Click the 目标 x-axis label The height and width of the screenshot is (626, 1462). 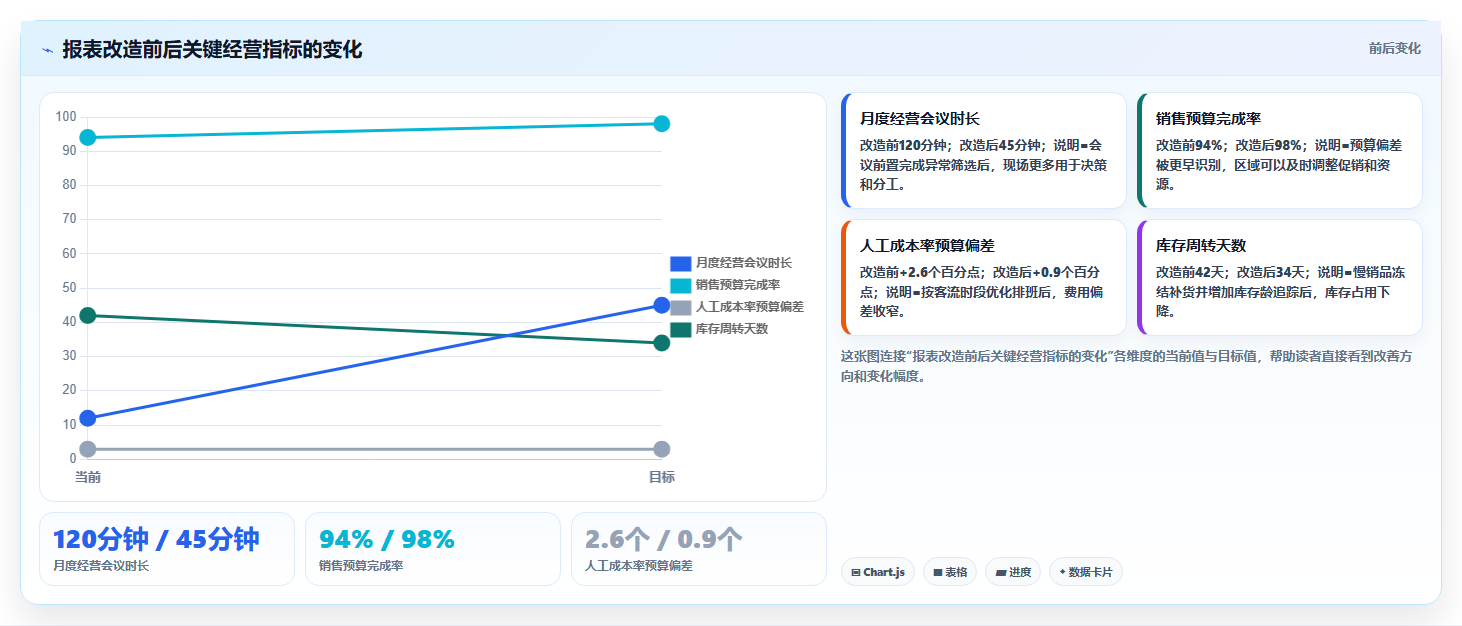coord(661,477)
